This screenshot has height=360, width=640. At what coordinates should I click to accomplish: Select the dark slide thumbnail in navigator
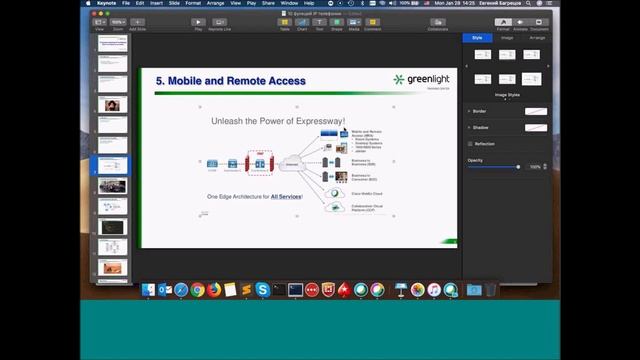click(113, 227)
